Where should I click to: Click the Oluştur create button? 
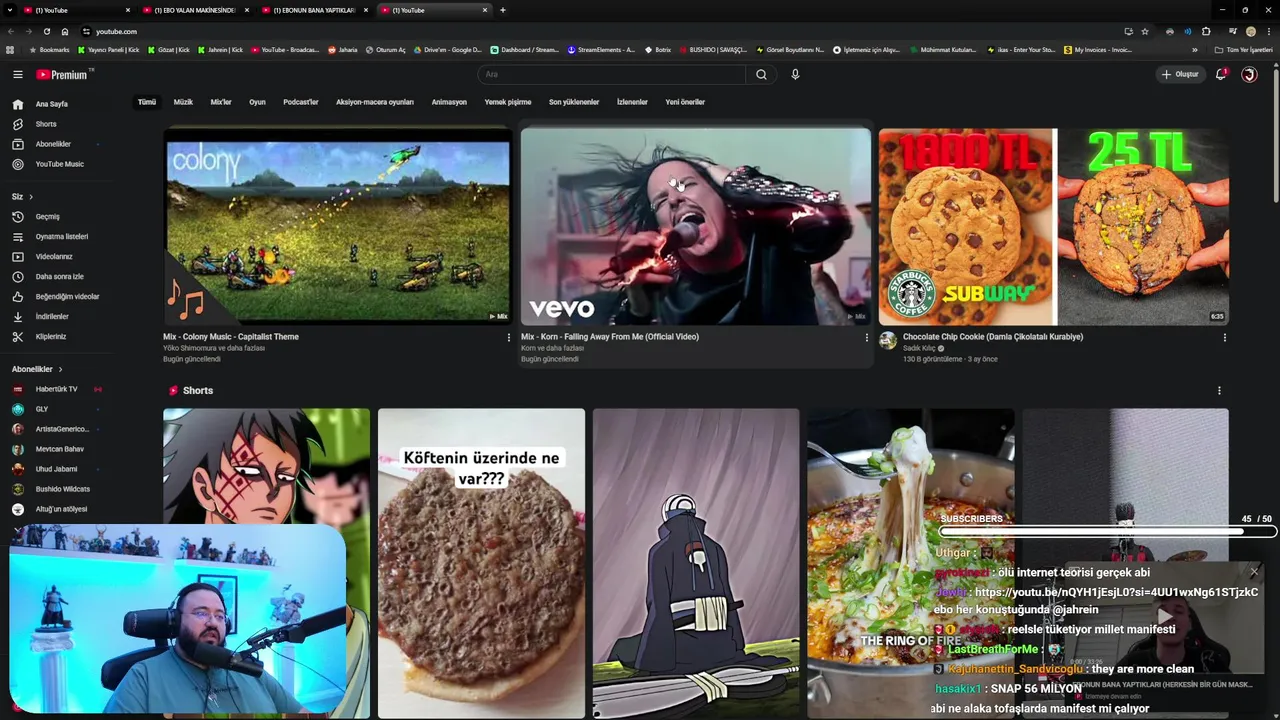click(1180, 74)
